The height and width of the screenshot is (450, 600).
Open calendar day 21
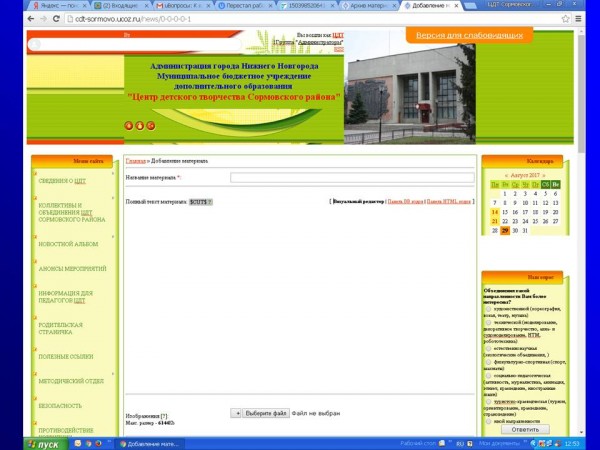point(495,221)
